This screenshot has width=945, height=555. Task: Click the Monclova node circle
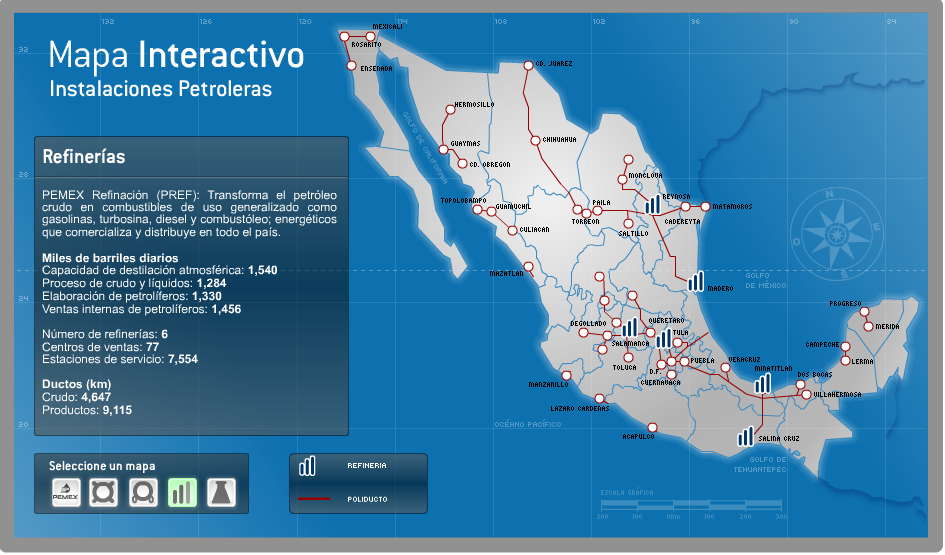click(x=623, y=180)
